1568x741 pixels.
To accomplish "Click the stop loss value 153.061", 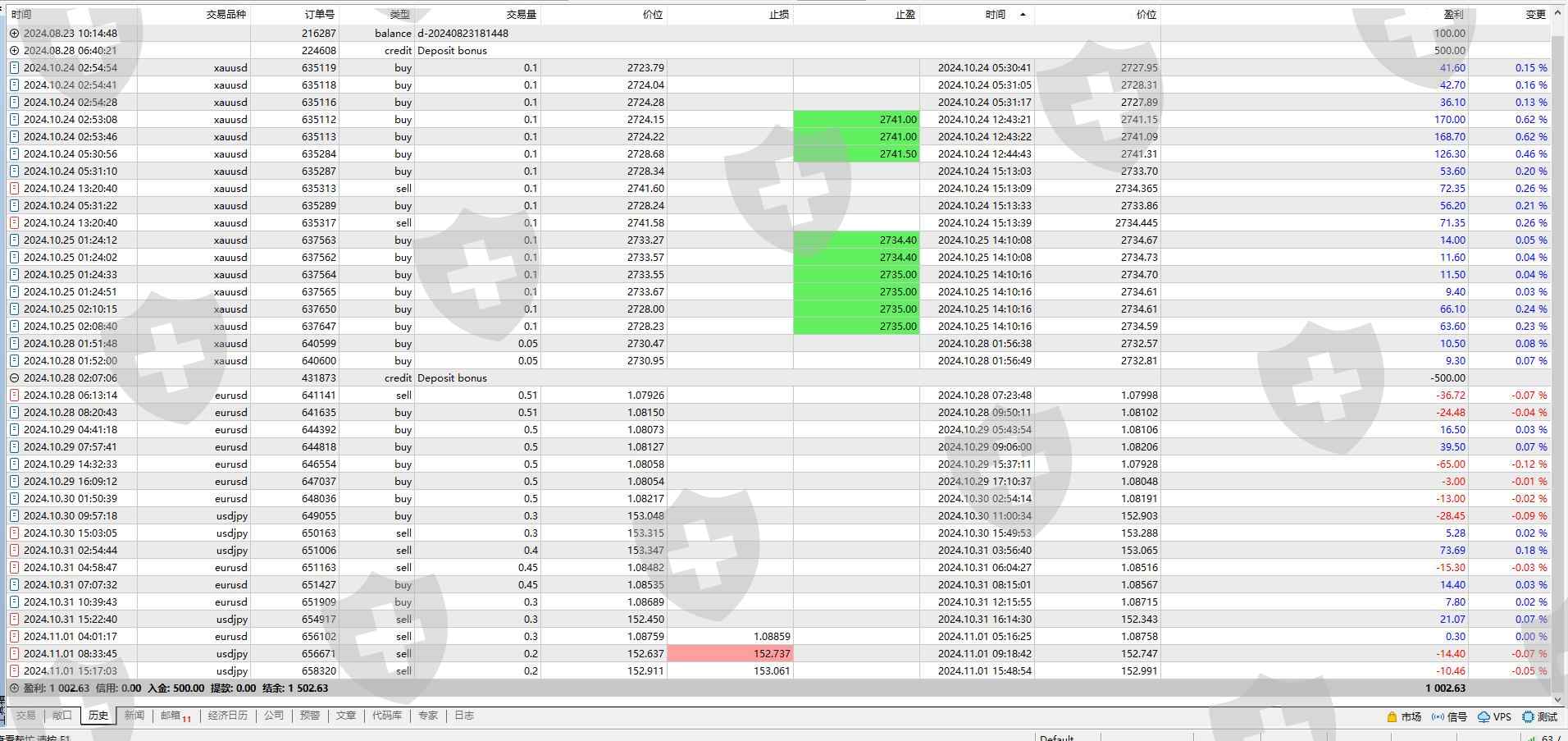I will [x=772, y=671].
